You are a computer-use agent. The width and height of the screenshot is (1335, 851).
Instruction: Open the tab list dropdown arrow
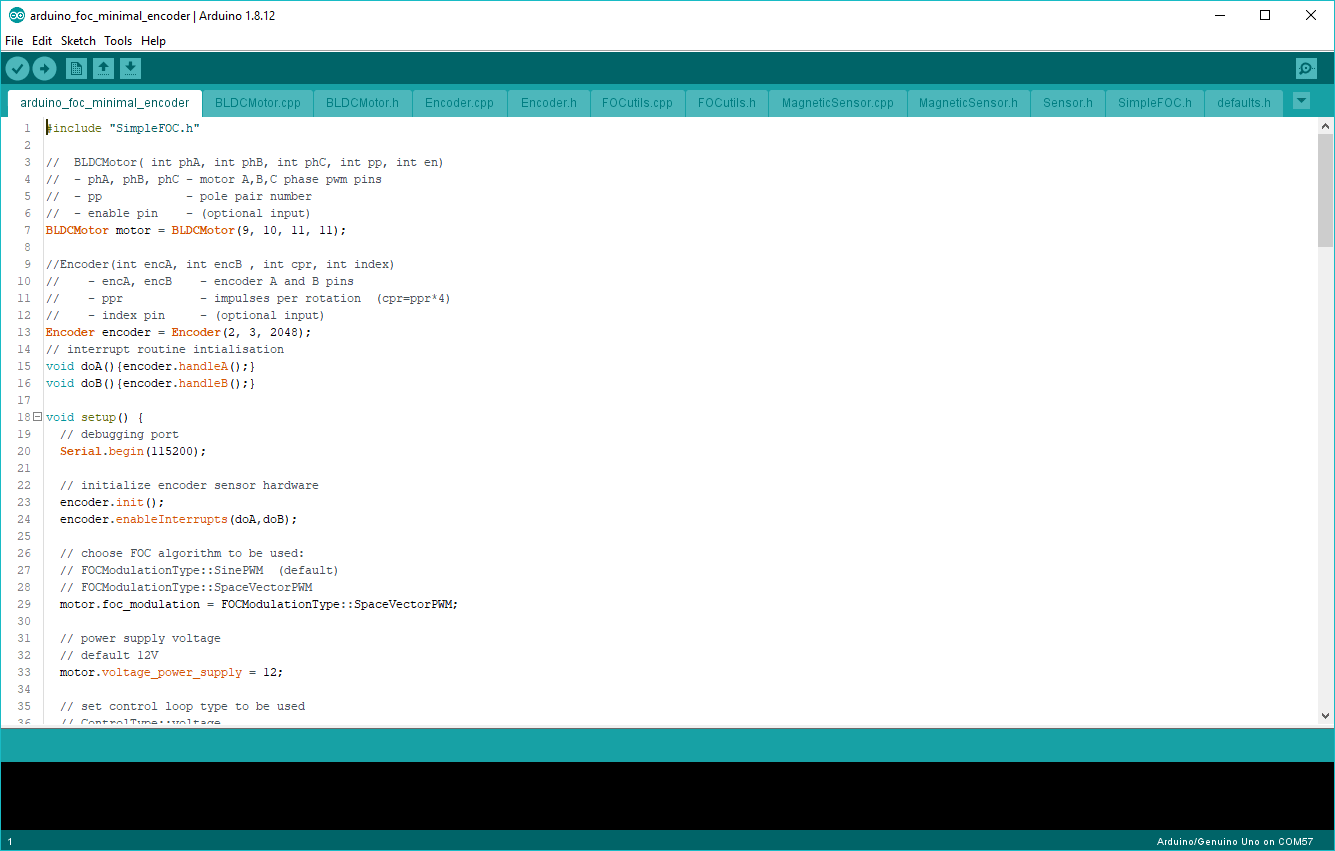click(x=1301, y=101)
